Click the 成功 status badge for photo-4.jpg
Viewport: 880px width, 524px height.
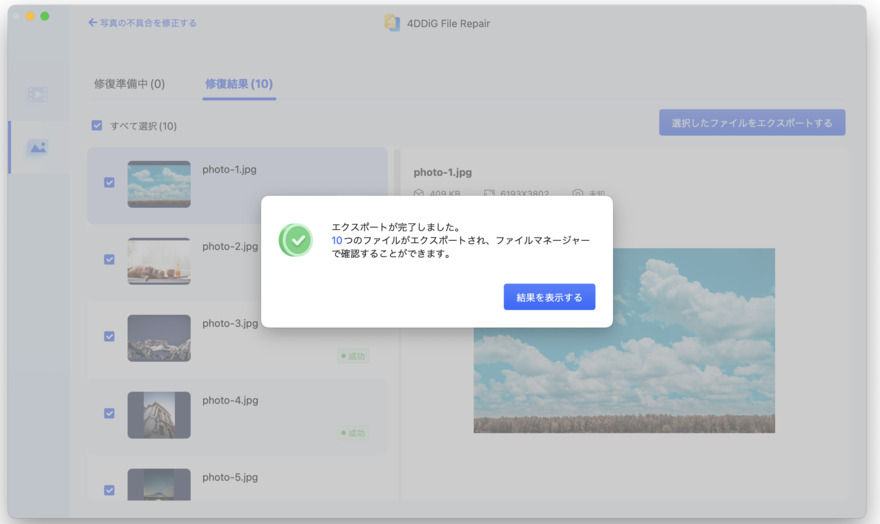coord(353,433)
